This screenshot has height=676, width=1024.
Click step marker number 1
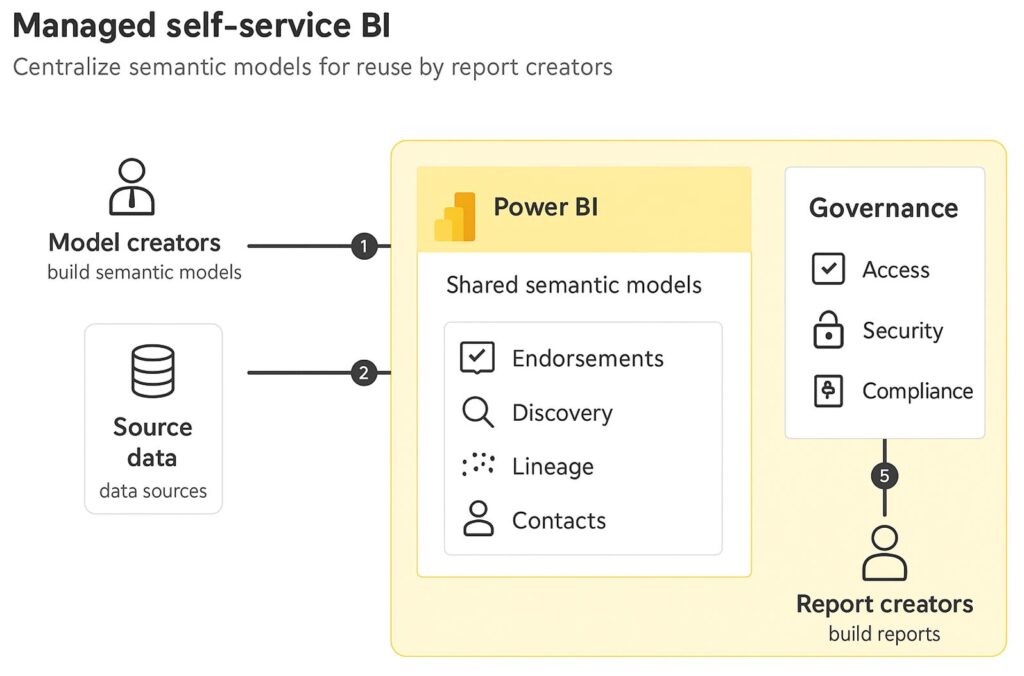coord(364,245)
